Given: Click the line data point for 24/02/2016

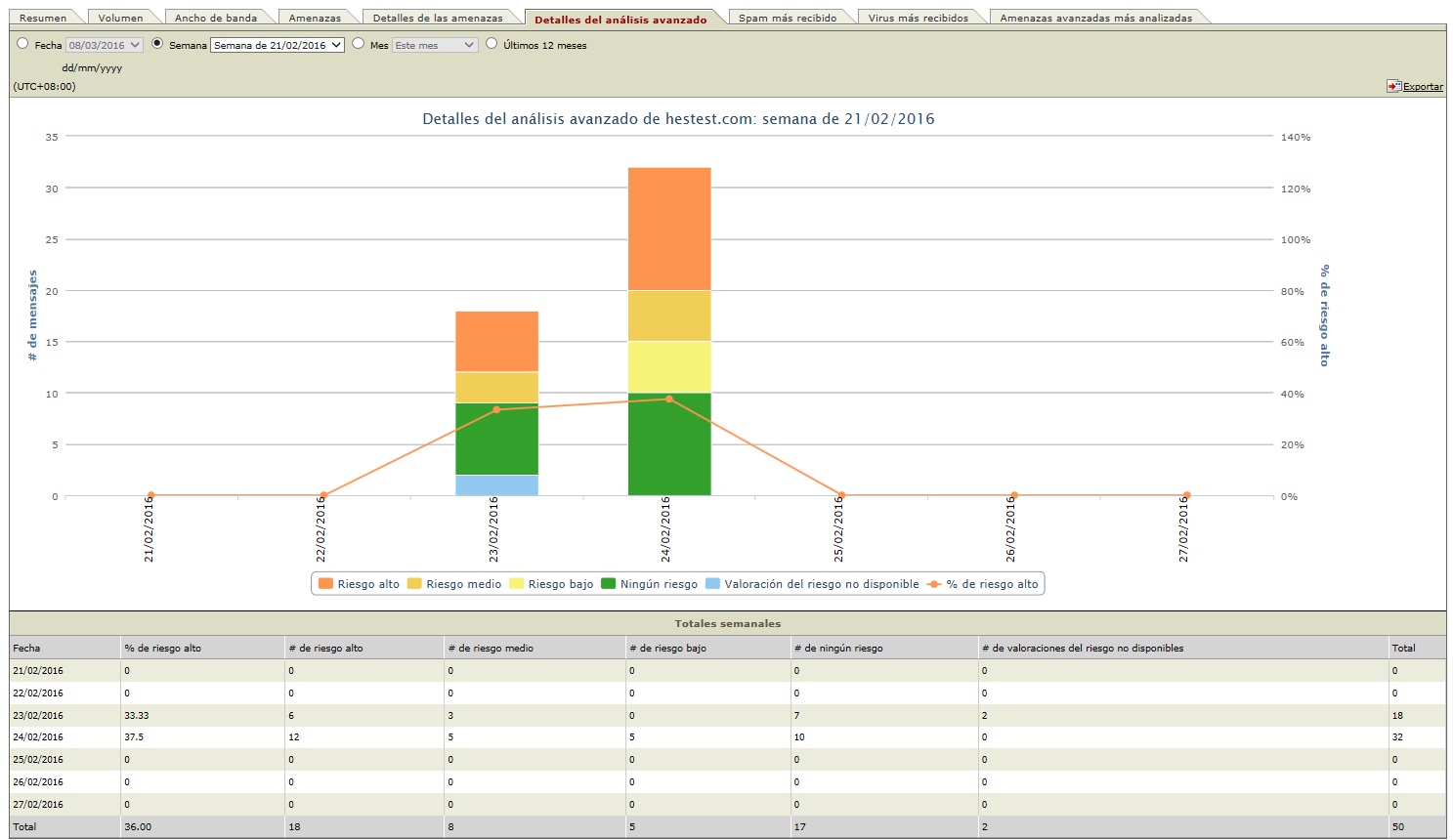Looking at the screenshot, I should (x=669, y=399).
